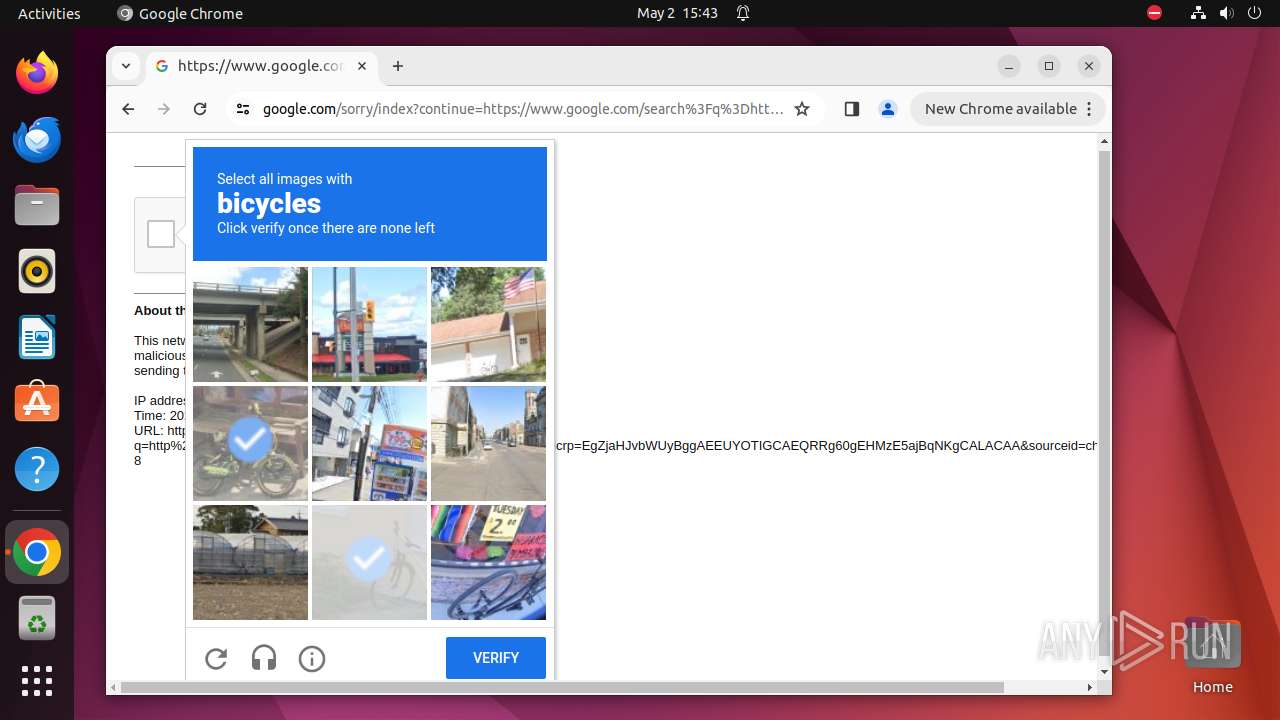
Task: Click page scroll down arrow
Action: point(1104,672)
